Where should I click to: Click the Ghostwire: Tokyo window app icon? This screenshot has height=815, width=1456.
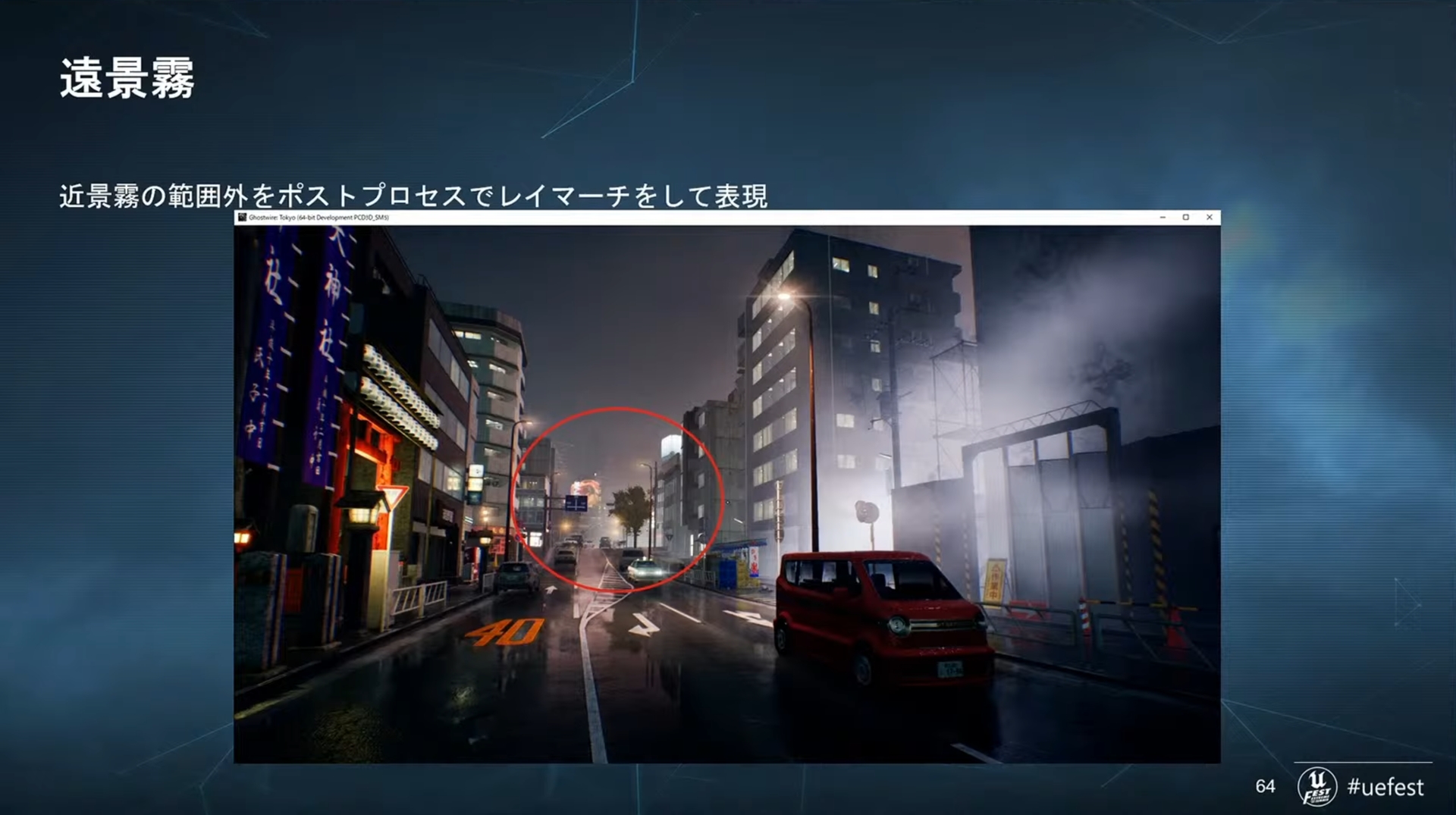pyautogui.click(x=242, y=218)
